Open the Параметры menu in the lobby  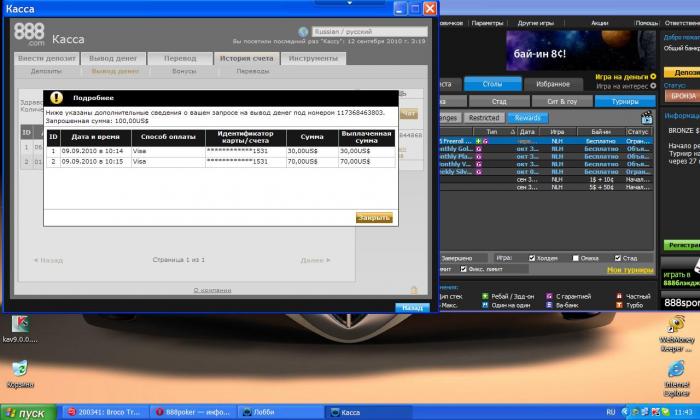click(x=487, y=23)
